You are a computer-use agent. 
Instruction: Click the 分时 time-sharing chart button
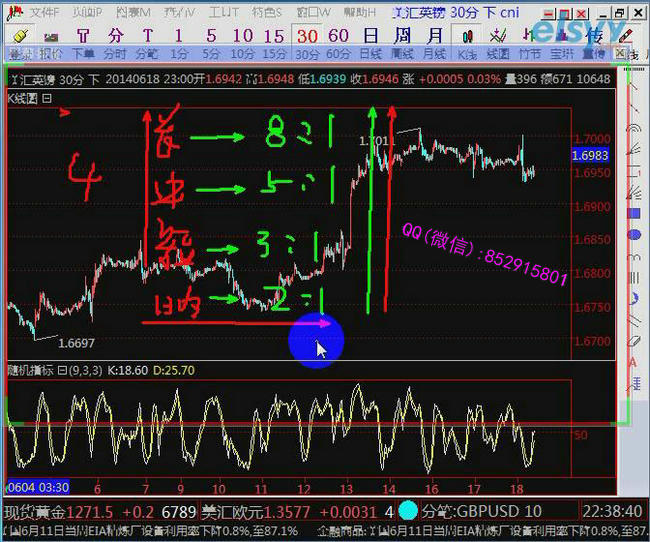coord(115,53)
